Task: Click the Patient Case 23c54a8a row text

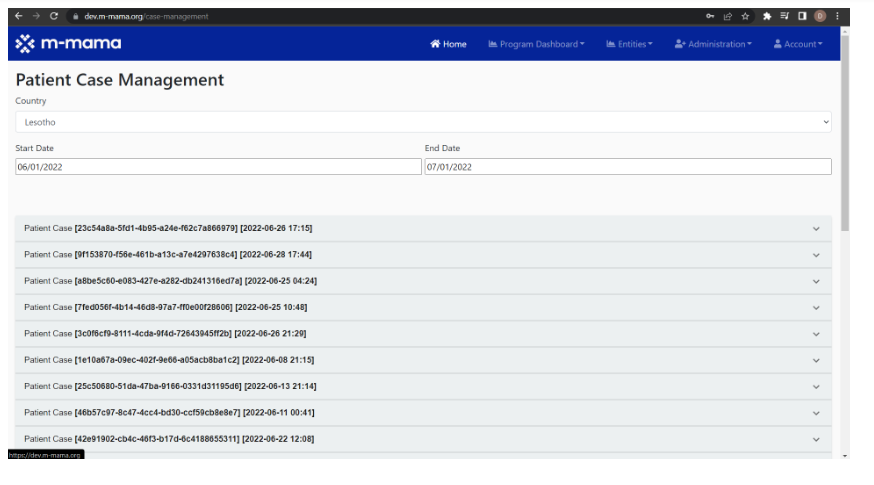Action: click(168, 228)
